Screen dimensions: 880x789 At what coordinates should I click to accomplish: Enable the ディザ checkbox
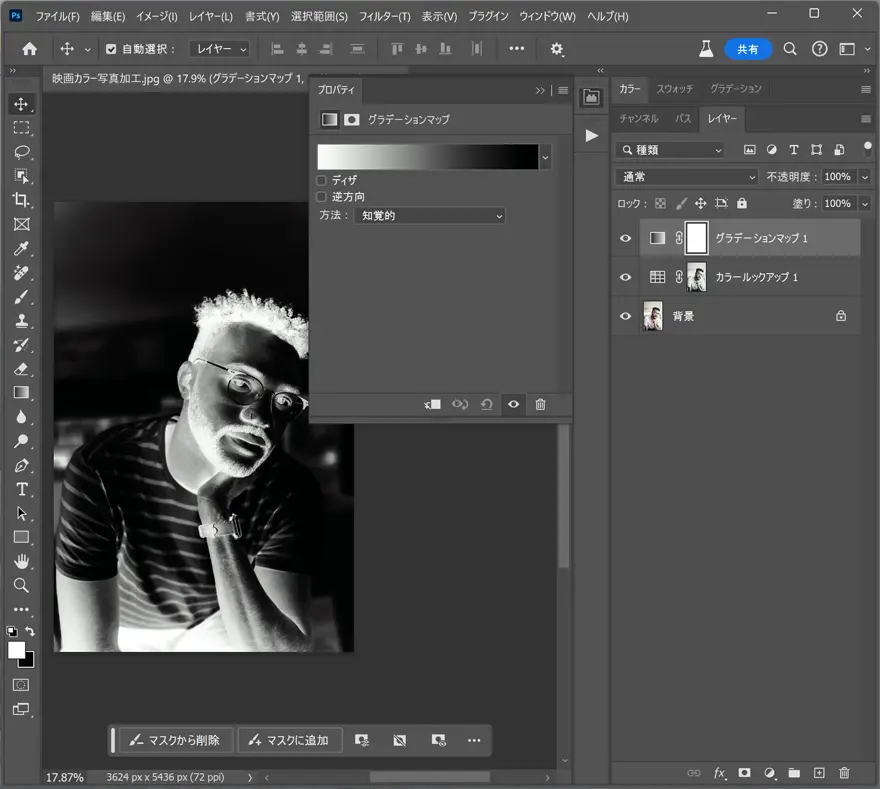click(x=322, y=180)
